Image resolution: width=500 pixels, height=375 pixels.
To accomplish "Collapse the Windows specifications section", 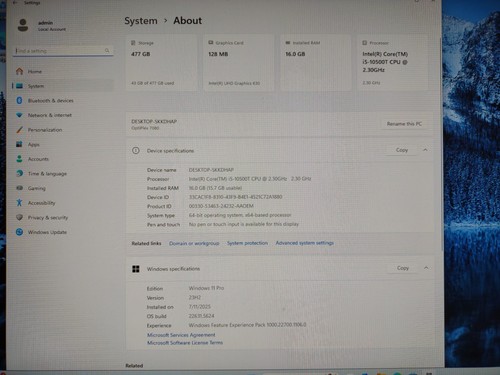I will 426,268.
